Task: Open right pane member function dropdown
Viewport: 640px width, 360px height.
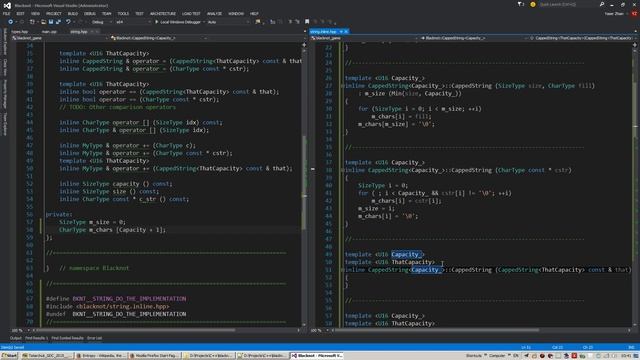Action: pyautogui.click(x=582, y=38)
